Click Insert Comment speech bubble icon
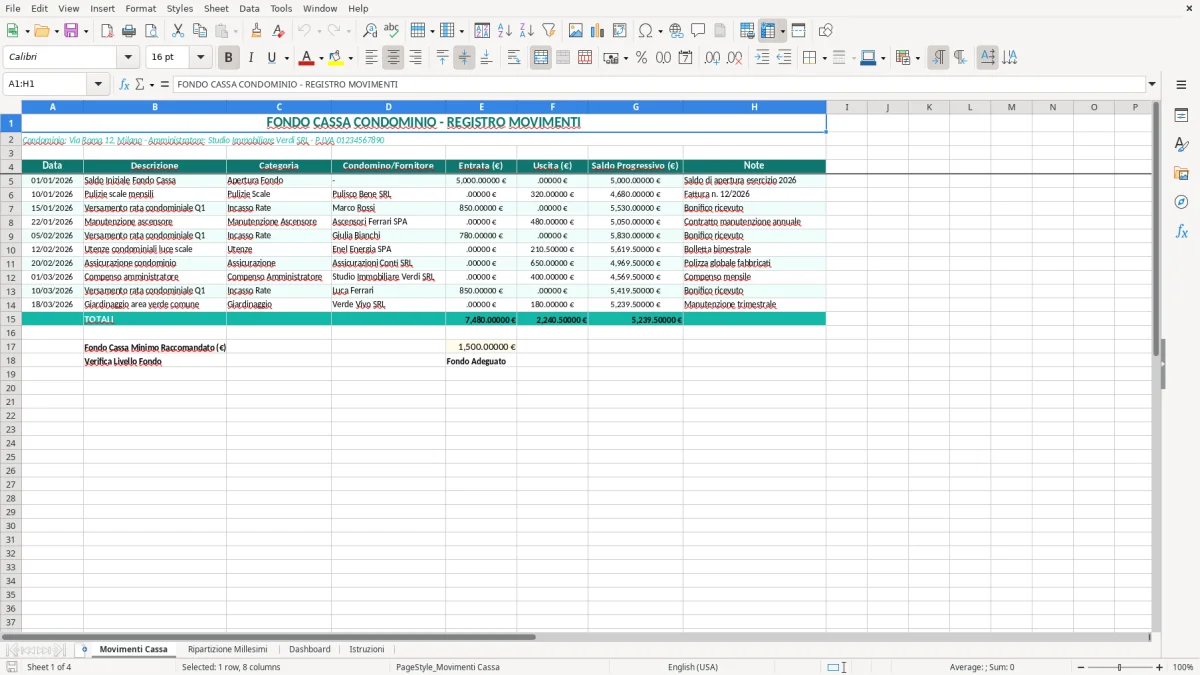 [698, 31]
